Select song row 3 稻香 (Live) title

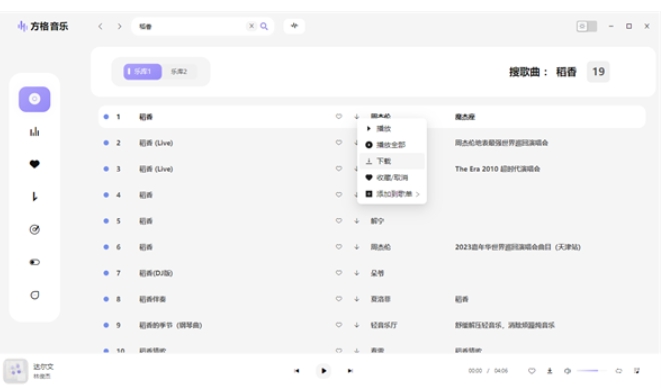[x=156, y=169]
